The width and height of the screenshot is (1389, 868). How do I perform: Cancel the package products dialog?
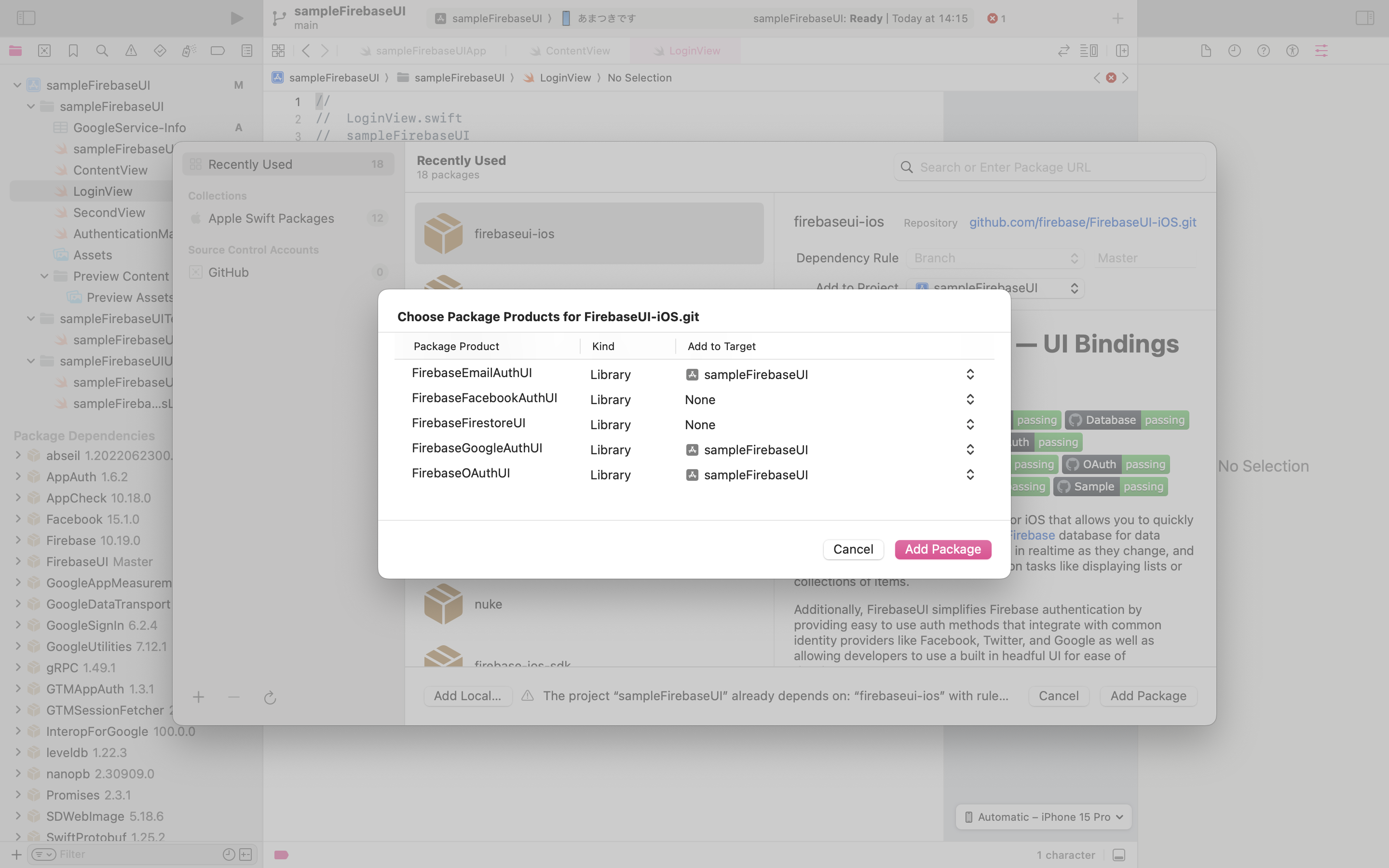coord(853,549)
